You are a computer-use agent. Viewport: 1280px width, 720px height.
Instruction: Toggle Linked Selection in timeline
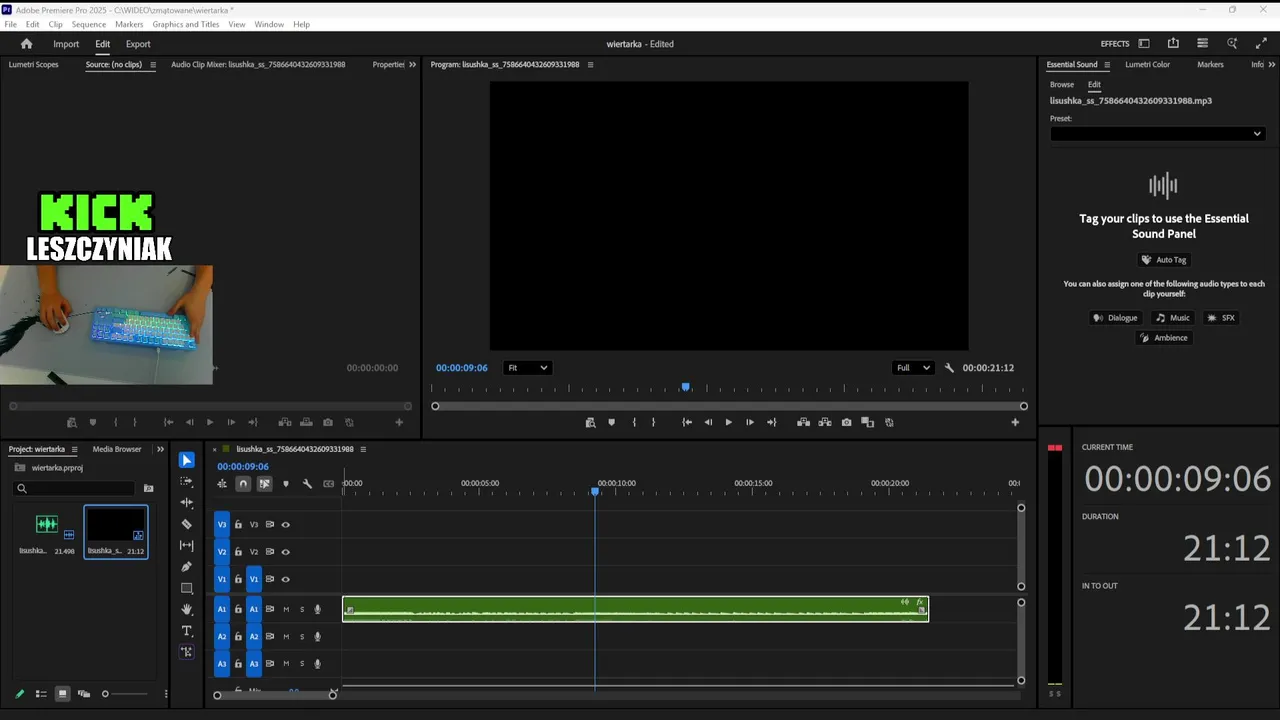[264, 484]
